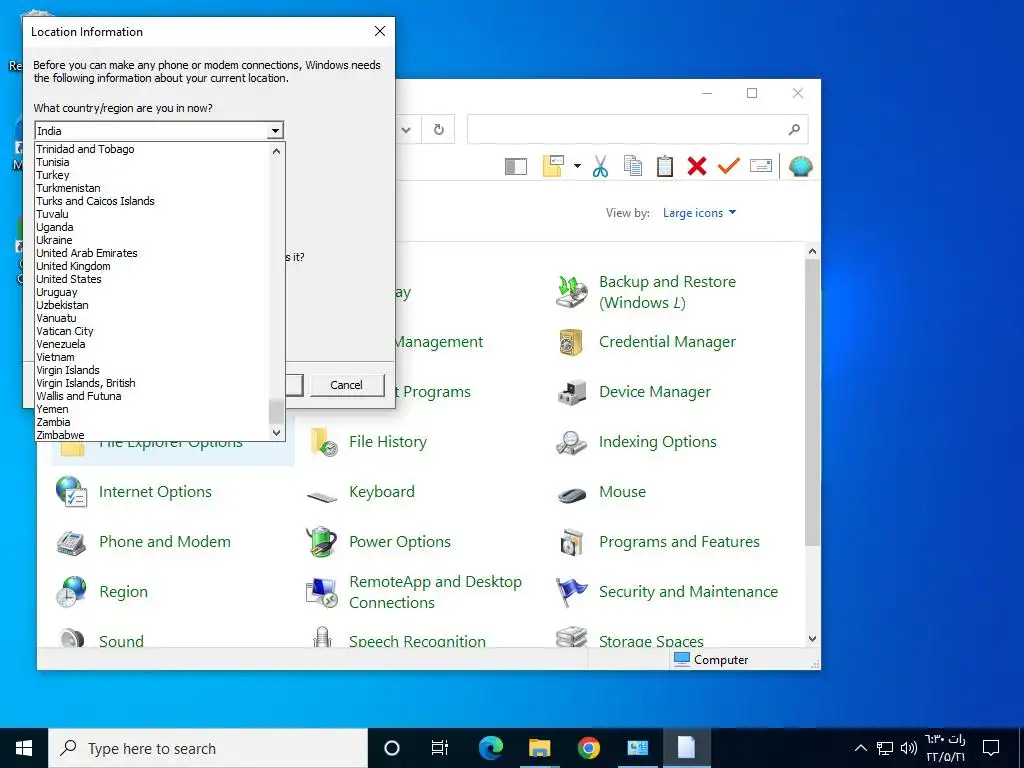Click country list scroll up arrow

click(x=276, y=151)
